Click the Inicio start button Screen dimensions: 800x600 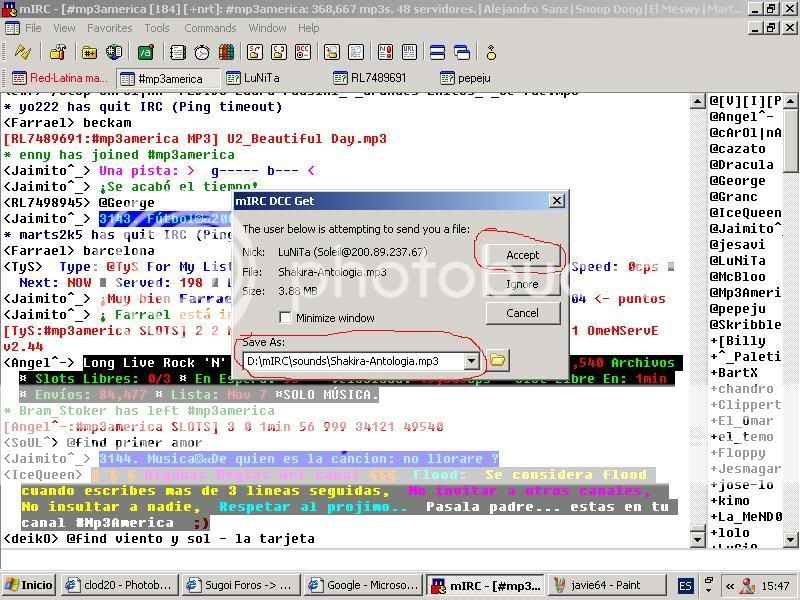click(x=30, y=585)
